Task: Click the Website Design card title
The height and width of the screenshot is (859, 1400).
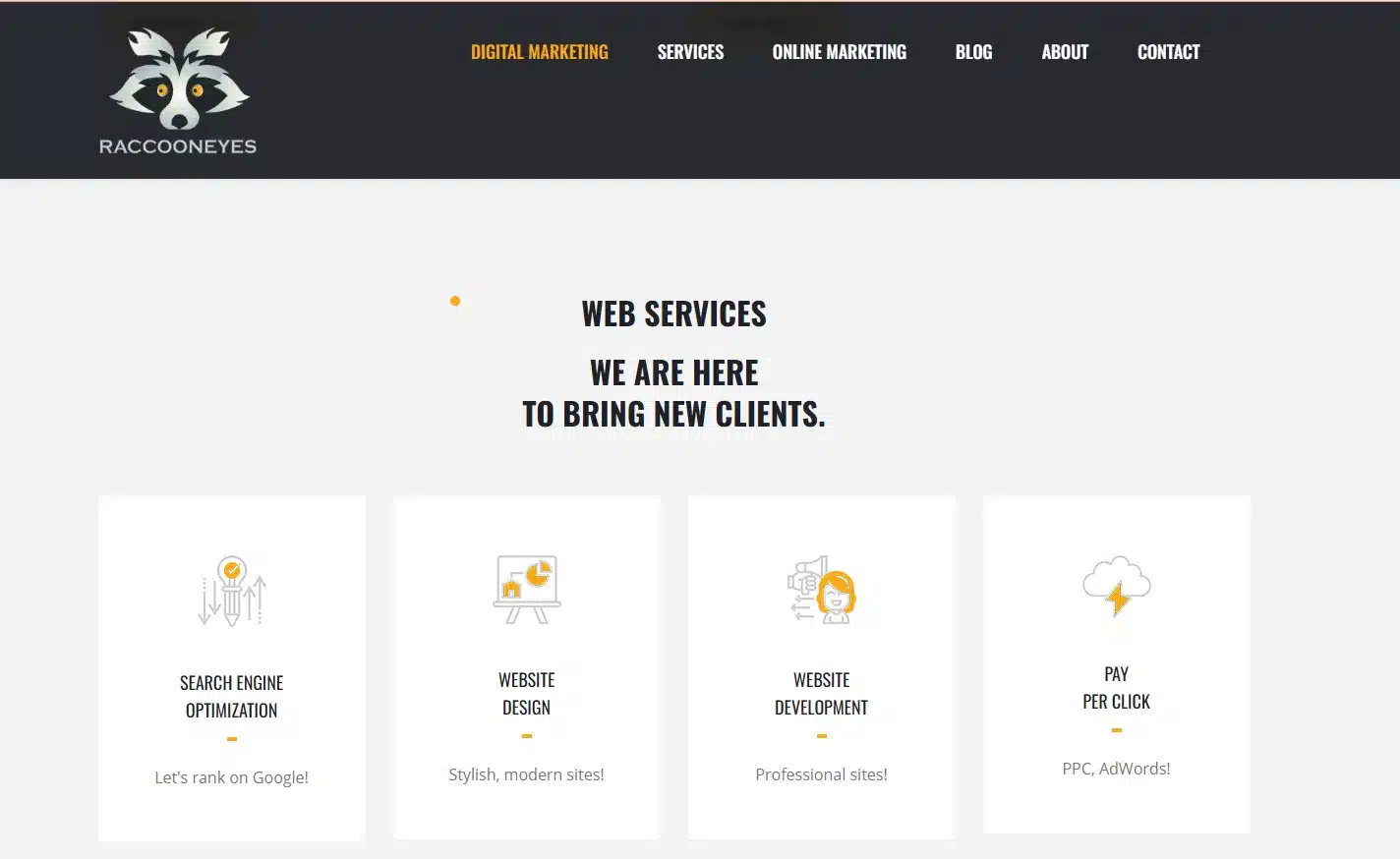Action: click(x=527, y=693)
